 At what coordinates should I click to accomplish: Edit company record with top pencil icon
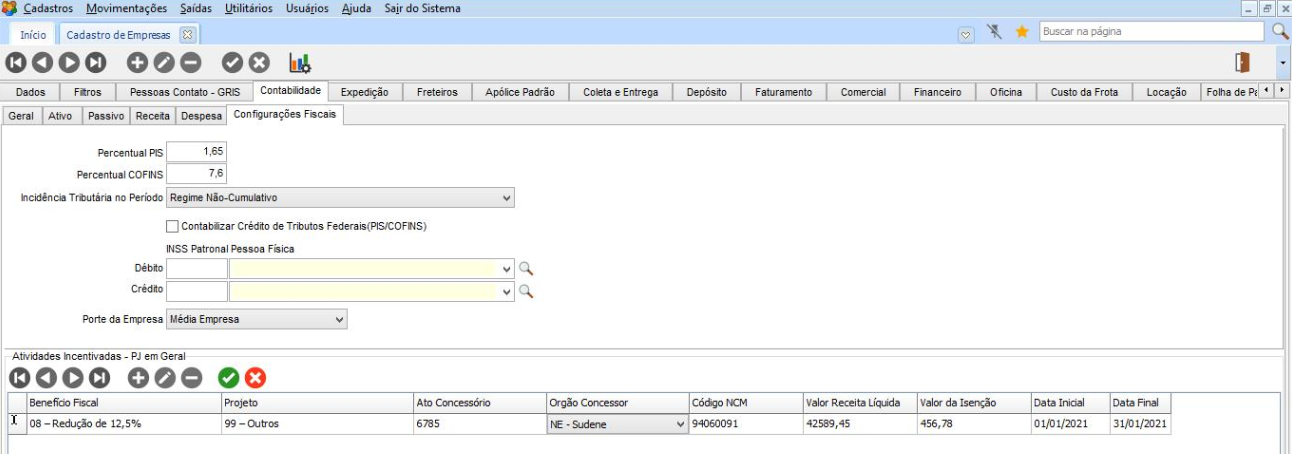[164, 62]
